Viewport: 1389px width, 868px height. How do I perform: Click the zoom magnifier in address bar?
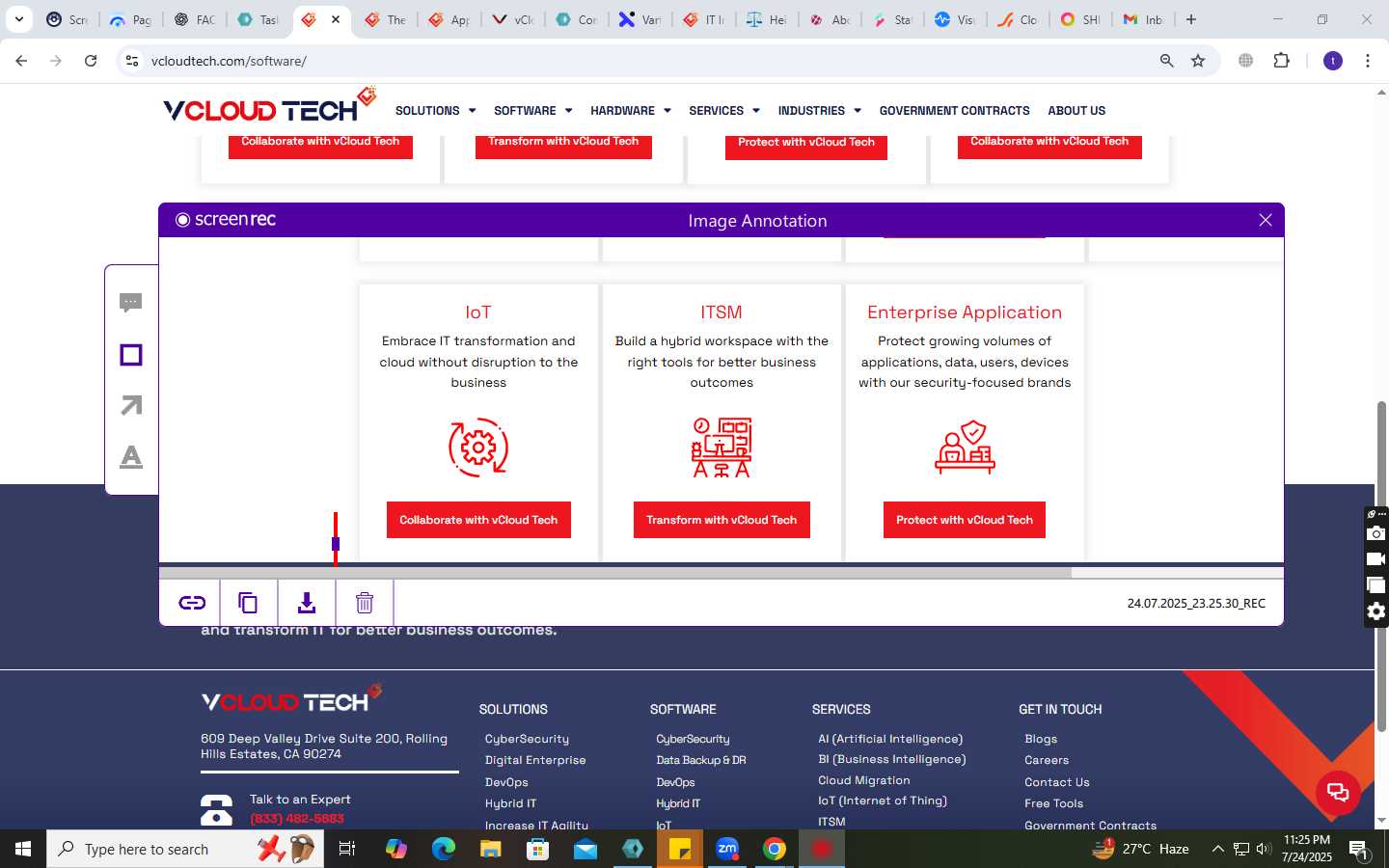tap(1166, 61)
